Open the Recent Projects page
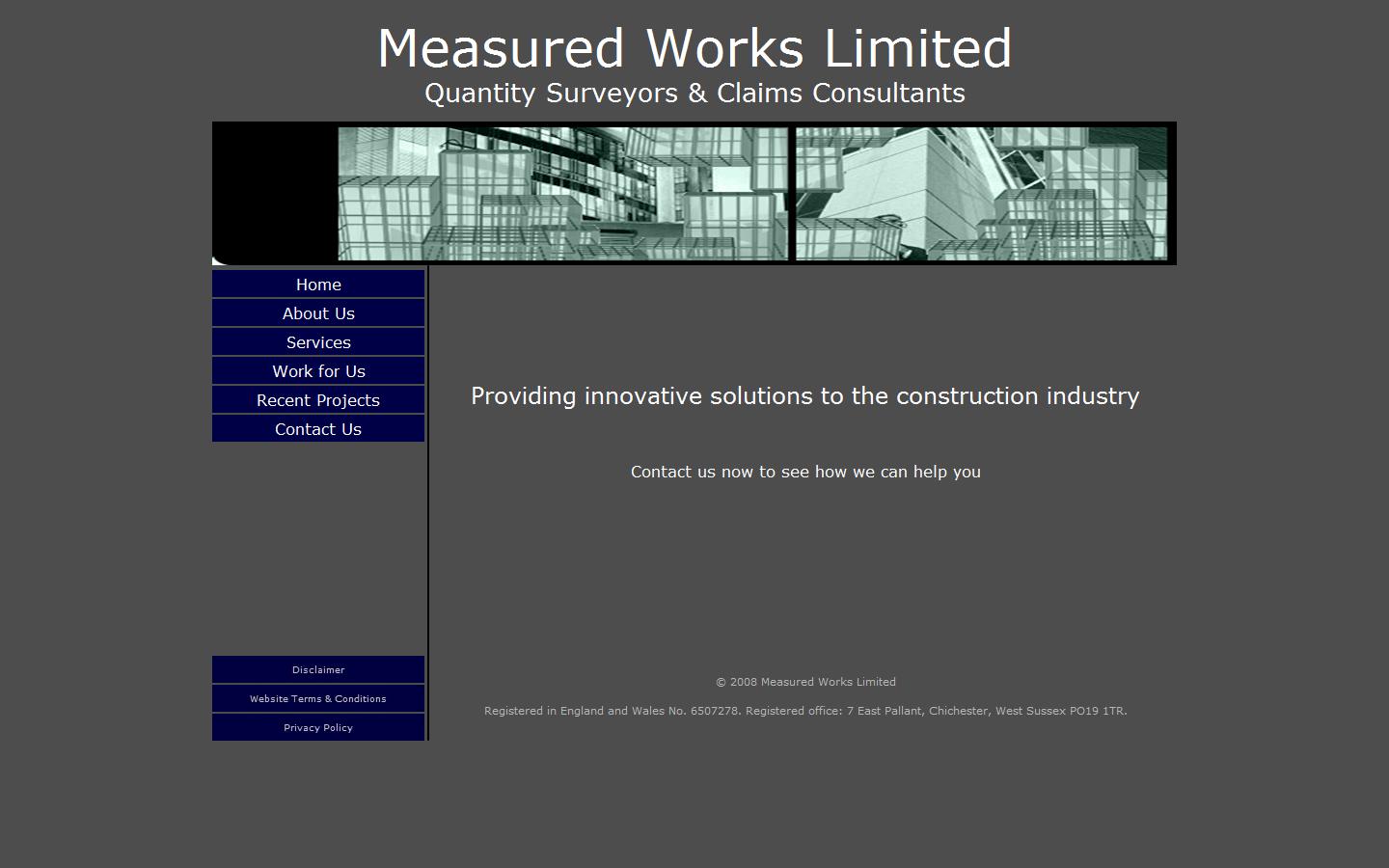This screenshot has width=1389, height=868. click(318, 400)
